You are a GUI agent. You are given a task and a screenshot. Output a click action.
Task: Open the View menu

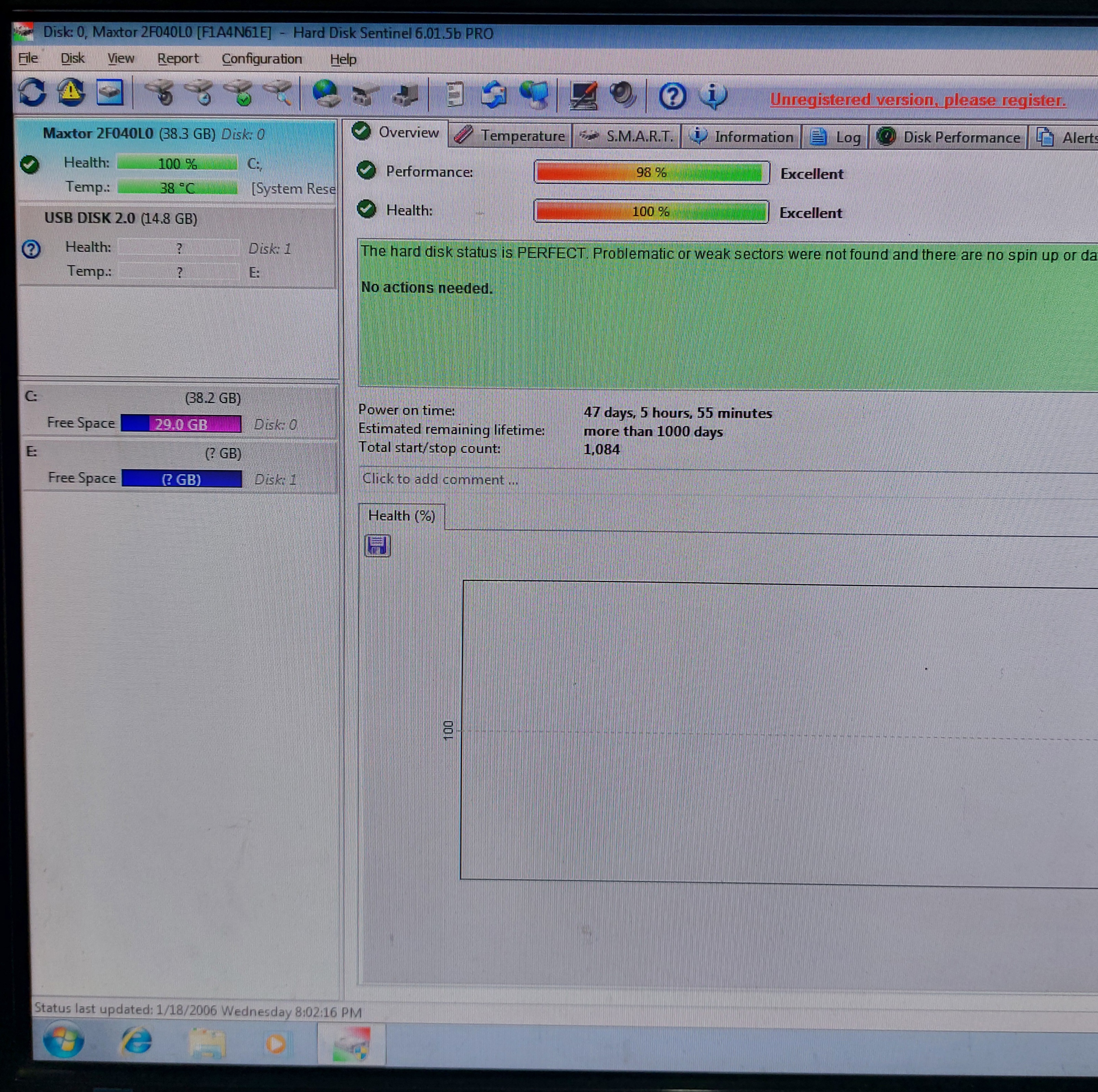[120, 58]
